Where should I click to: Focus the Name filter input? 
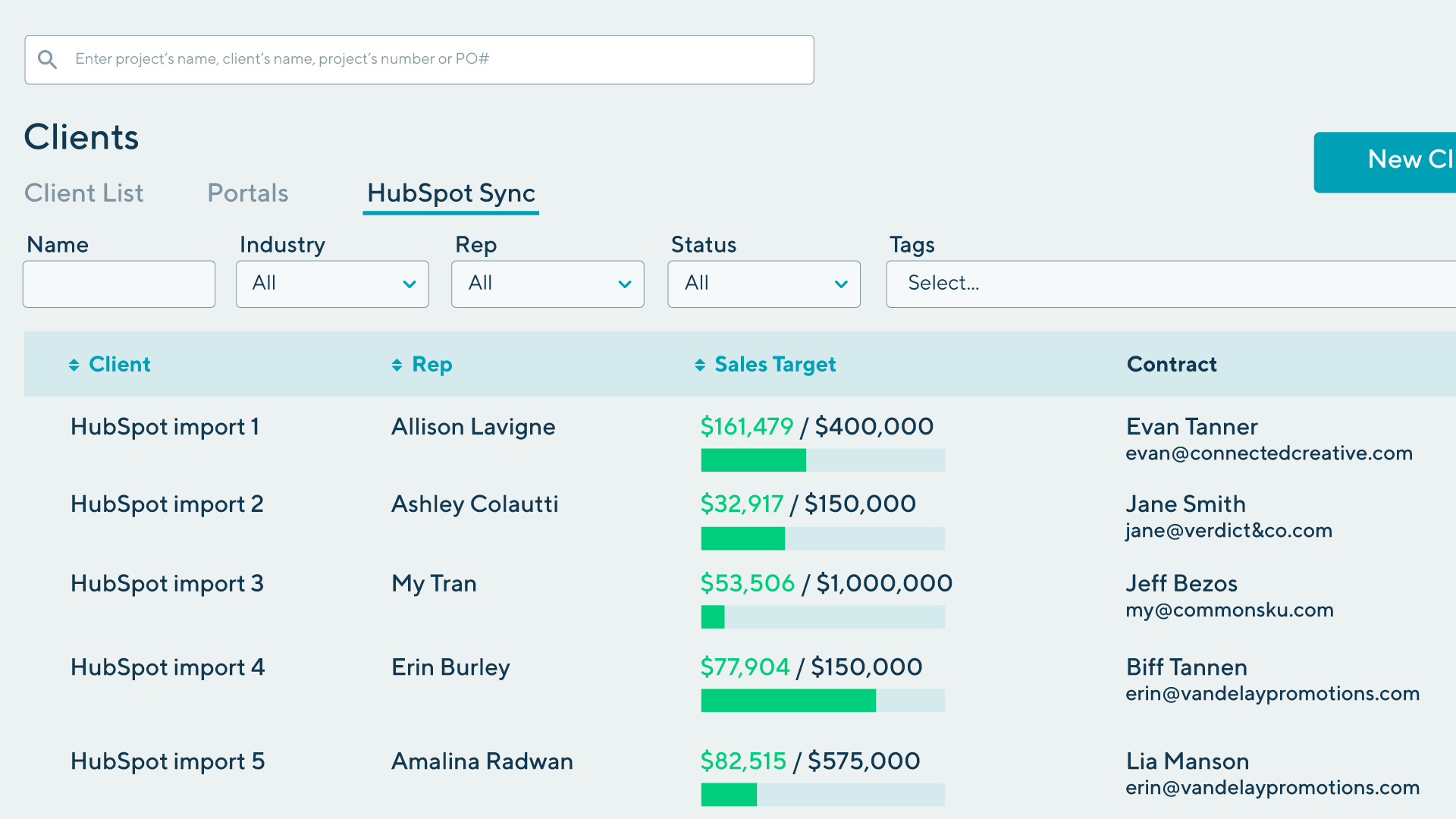pos(119,284)
